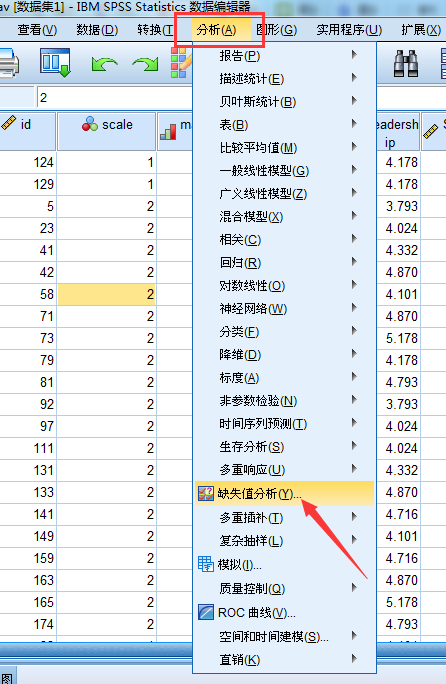This screenshot has height=684, width=446.
Task: Select the highlighted scale cell in row 58
Action: (x=106, y=294)
